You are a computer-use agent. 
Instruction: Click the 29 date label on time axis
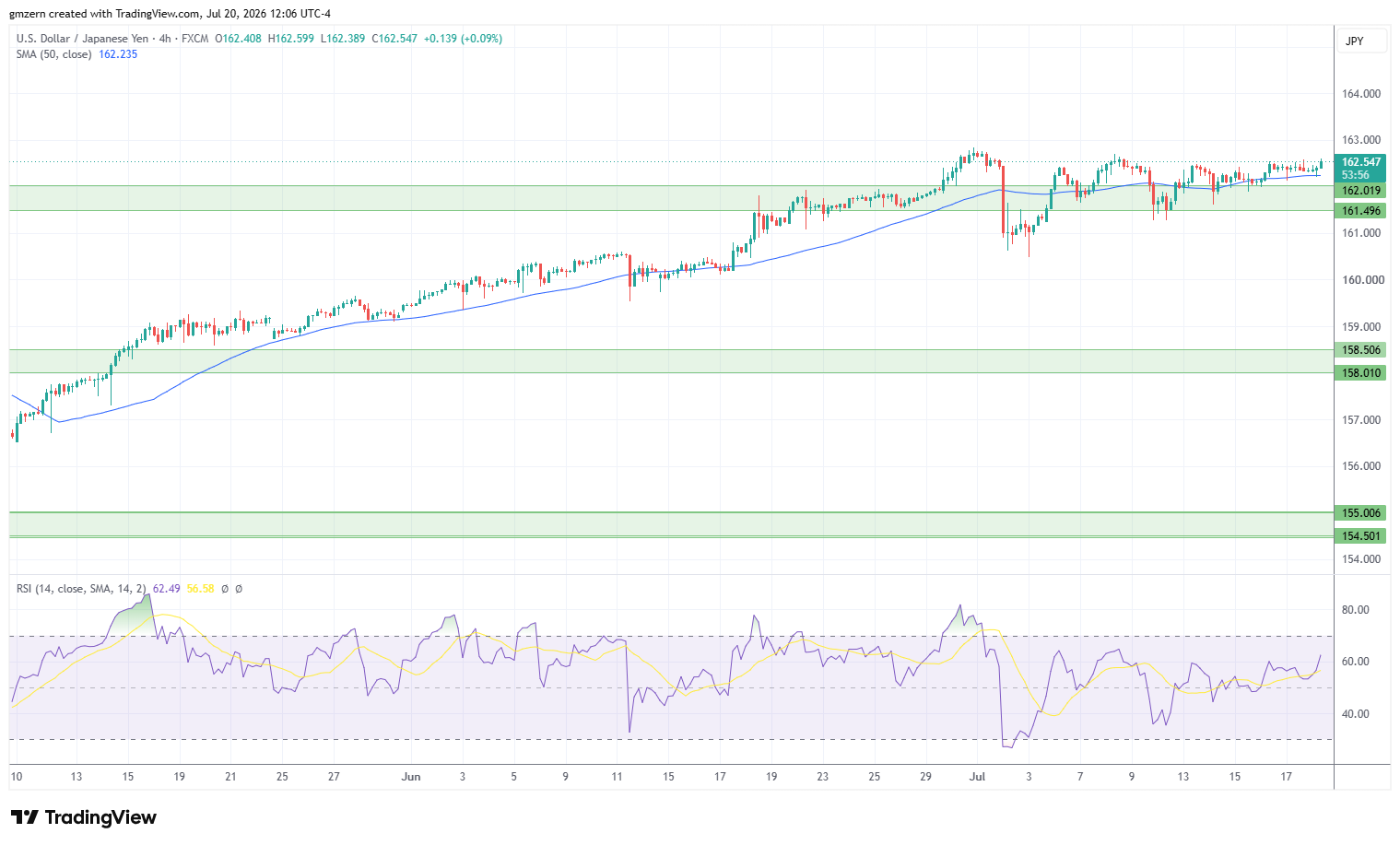(x=925, y=777)
